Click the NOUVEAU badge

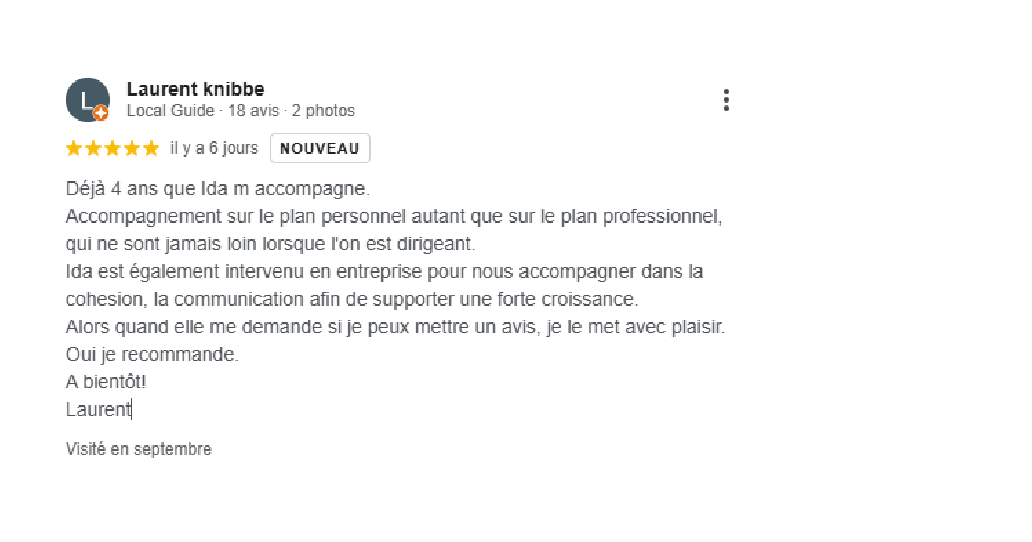pyautogui.click(x=320, y=148)
